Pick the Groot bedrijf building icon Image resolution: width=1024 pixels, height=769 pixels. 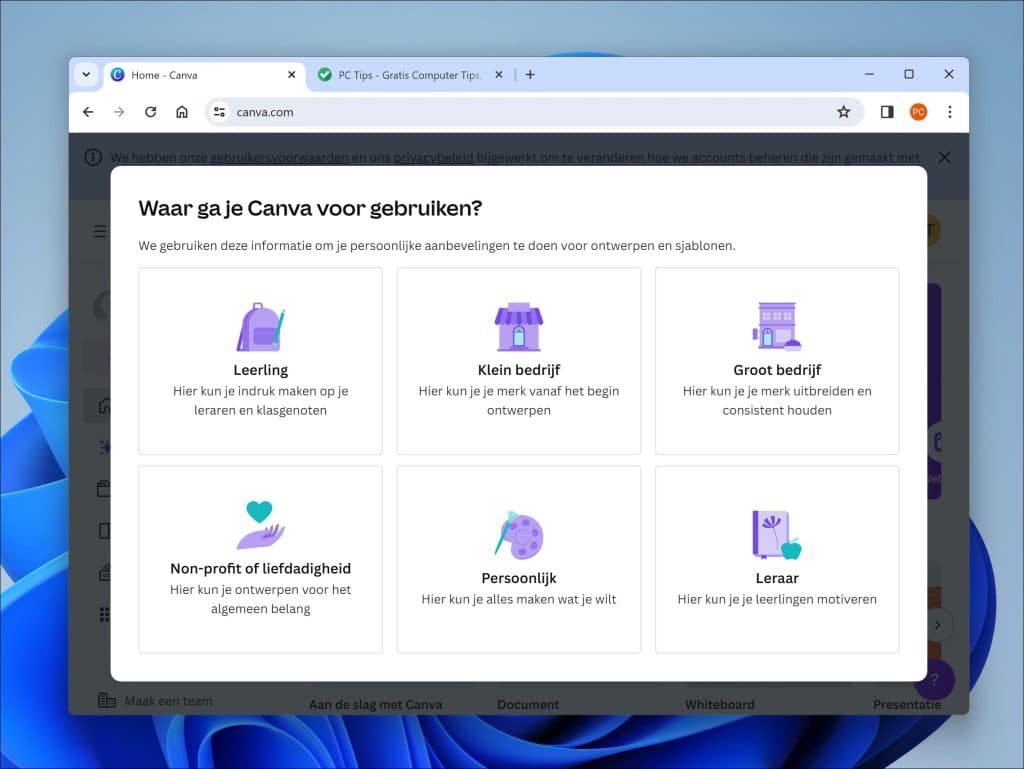coord(777,327)
